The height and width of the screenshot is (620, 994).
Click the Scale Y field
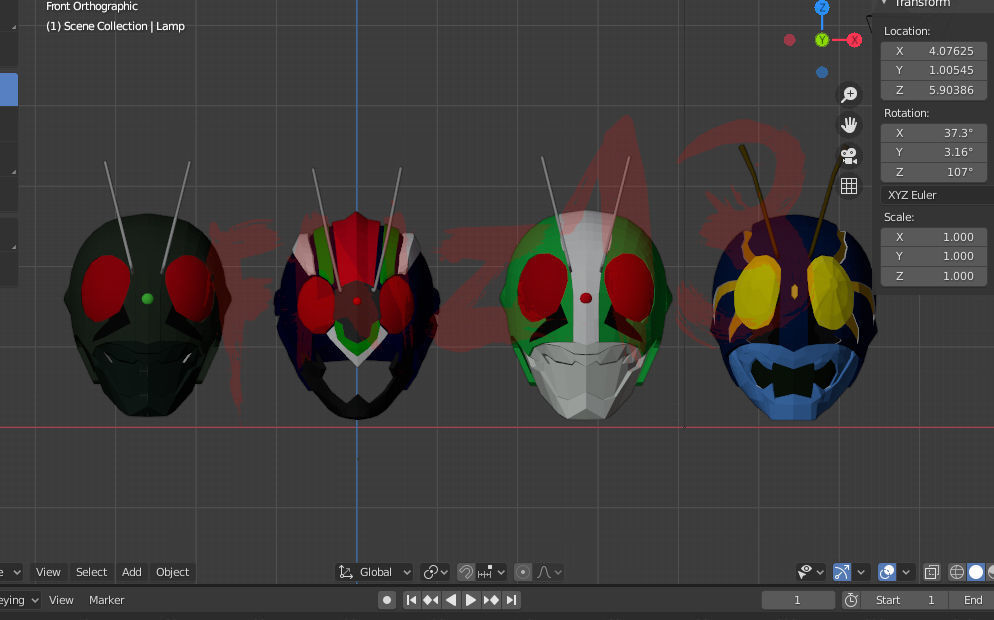click(934, 256)
